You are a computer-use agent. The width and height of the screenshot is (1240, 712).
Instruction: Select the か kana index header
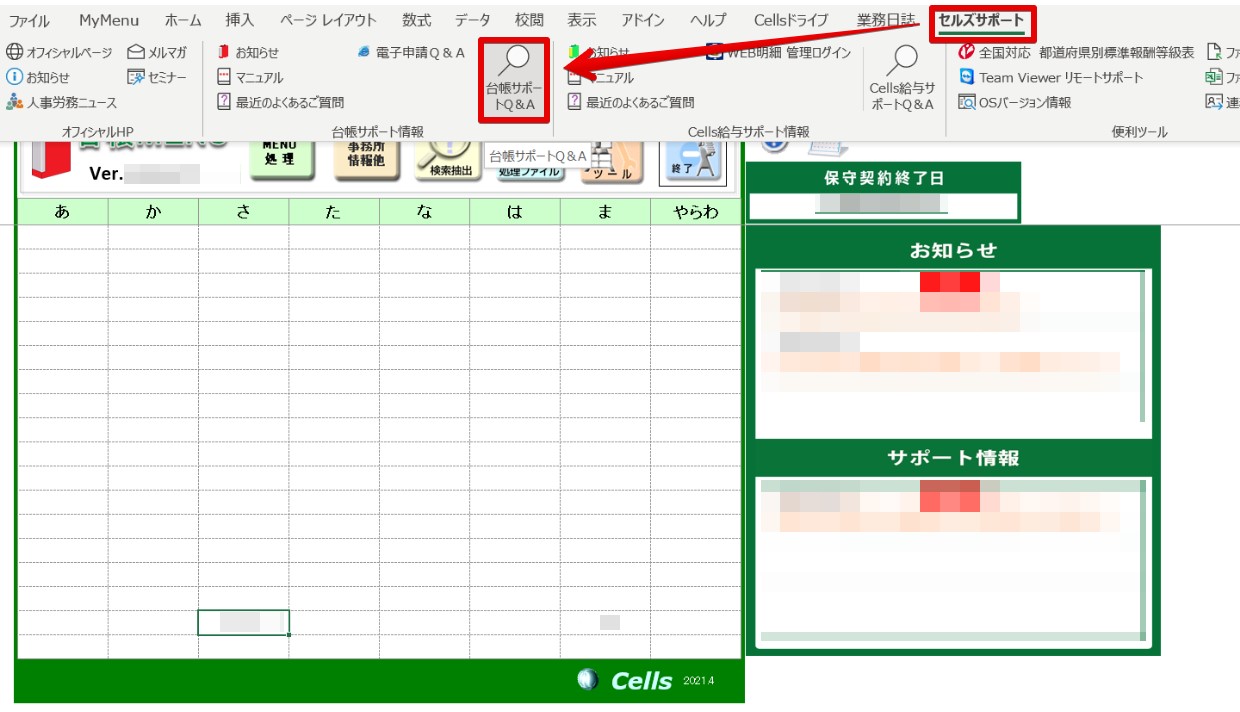point(153,212)
